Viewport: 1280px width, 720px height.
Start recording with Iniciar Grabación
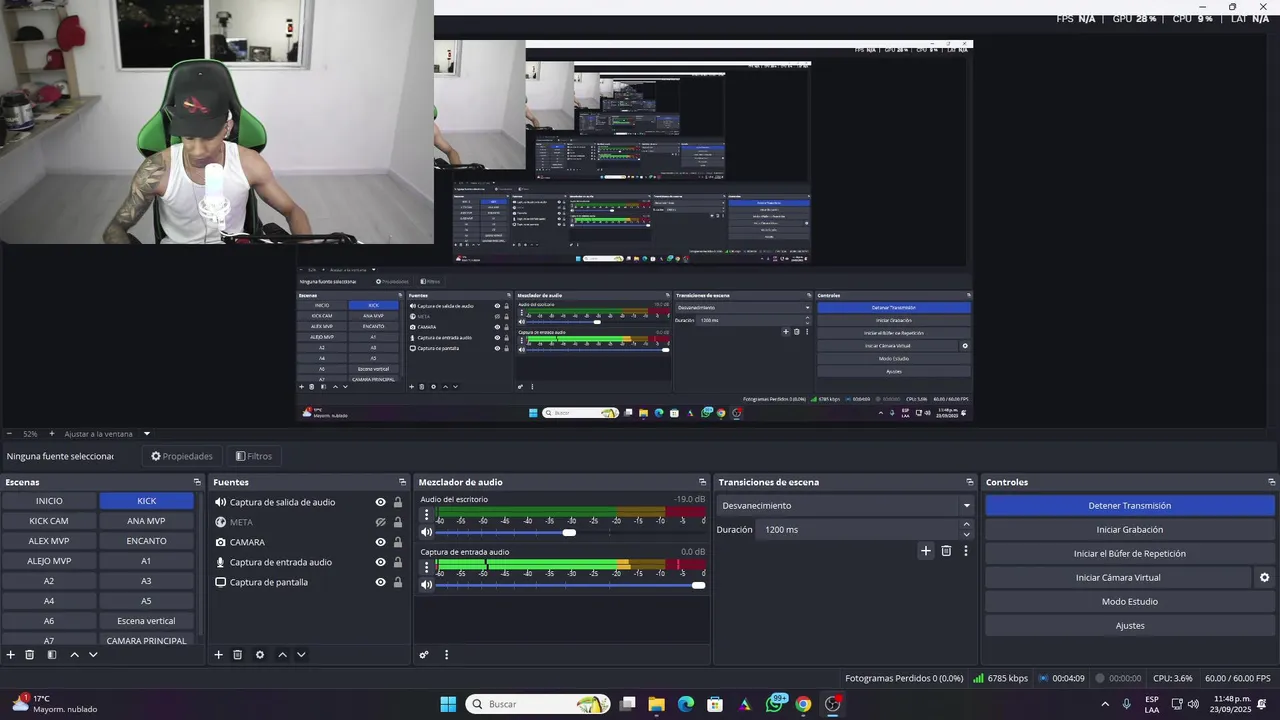click(x=1129, y=530)
